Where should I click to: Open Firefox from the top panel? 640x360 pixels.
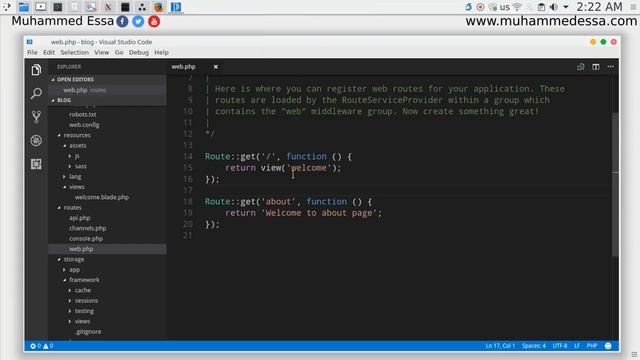point(159,7)
